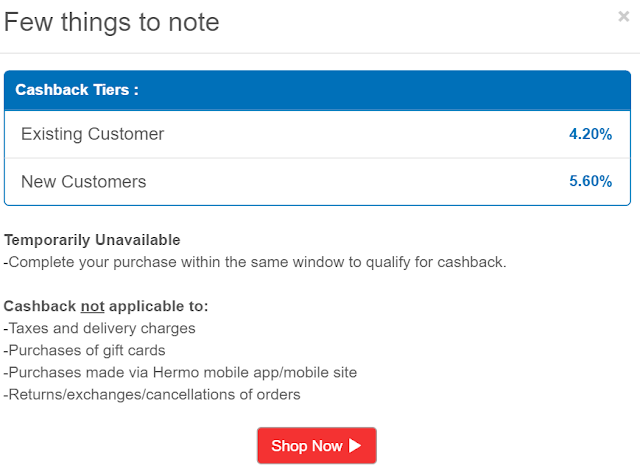
Task: Click the Temporarily Unavailable heading
Action: tap(92, 240)
